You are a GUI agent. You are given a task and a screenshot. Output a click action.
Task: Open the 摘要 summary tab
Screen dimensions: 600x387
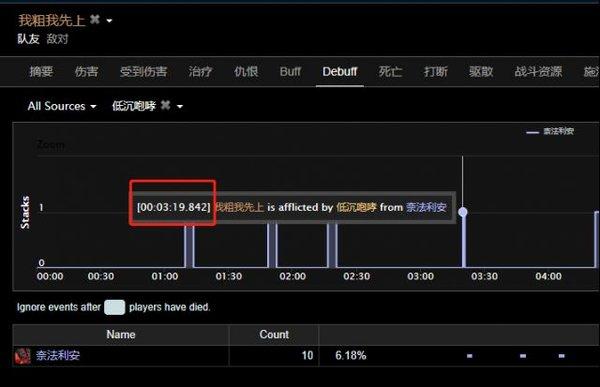(41, 72)
